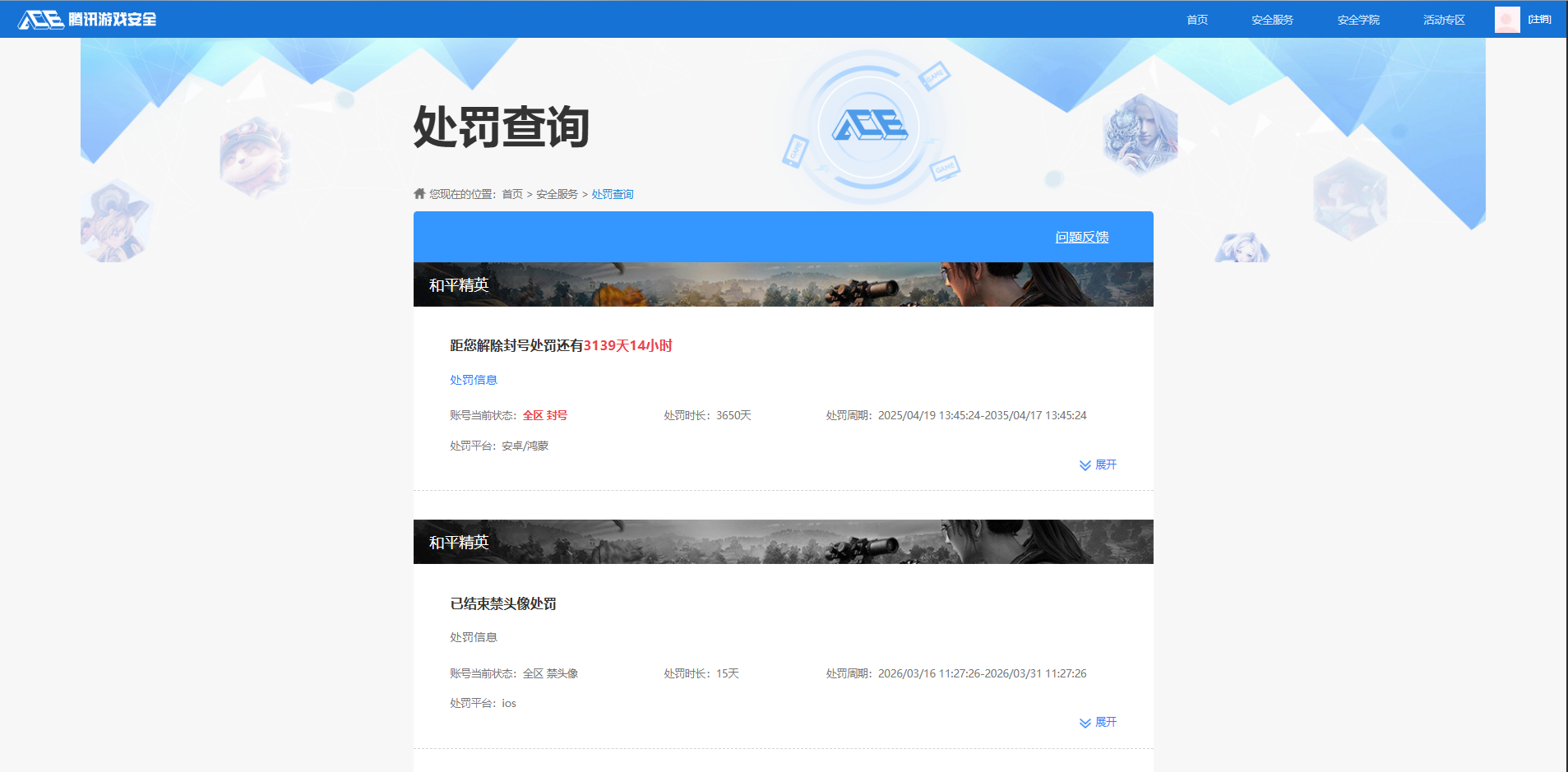Click the 已结束禁头像处罚 heading
This screenshot has width=1568, height=772.
[x=503, y=603]
